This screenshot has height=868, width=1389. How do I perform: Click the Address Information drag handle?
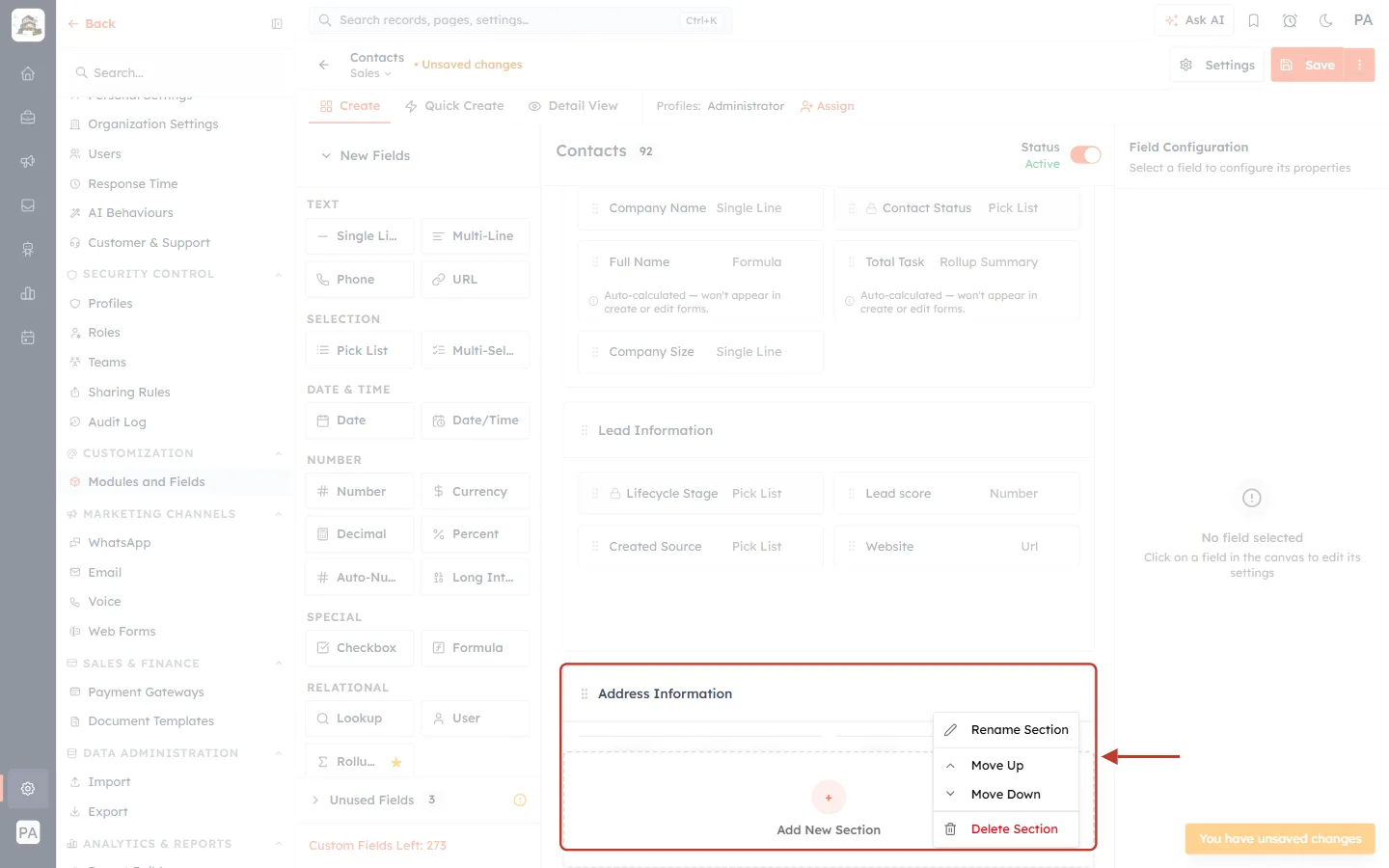[x=585, y=693]
